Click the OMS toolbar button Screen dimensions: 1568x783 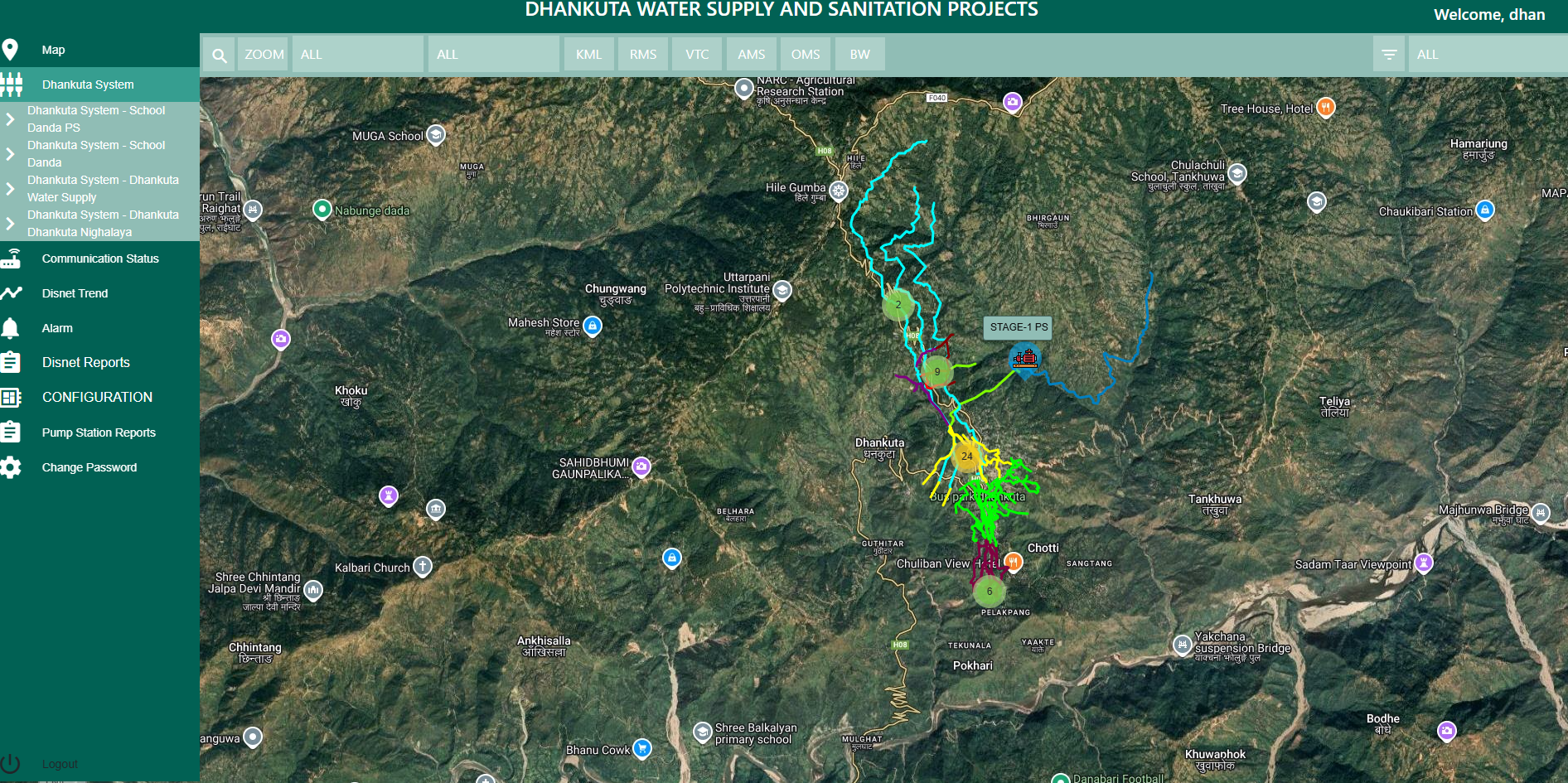[x=805, y=55]
